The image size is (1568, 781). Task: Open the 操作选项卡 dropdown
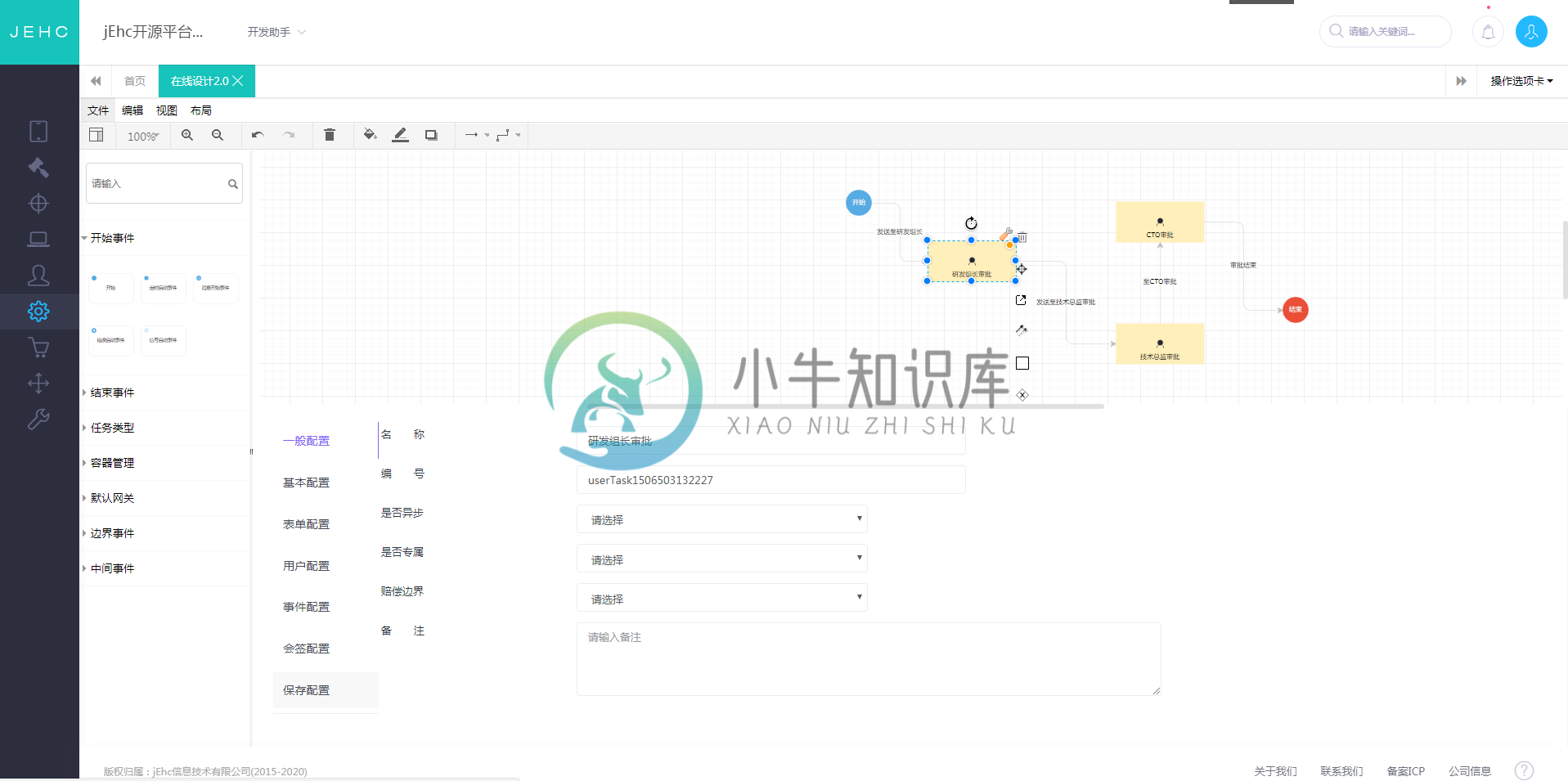coord(1521,81)
